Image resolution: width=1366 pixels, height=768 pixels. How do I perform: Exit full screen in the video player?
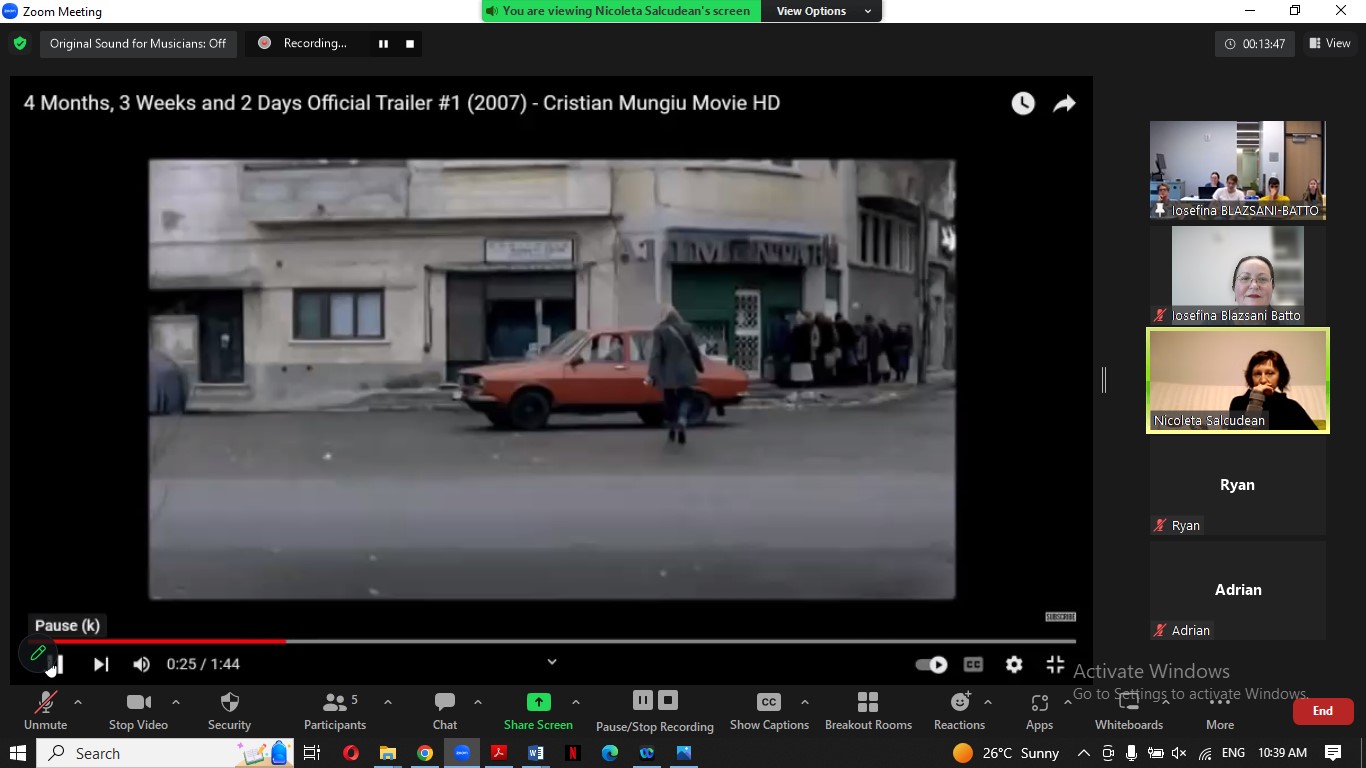click(1055, 664)
